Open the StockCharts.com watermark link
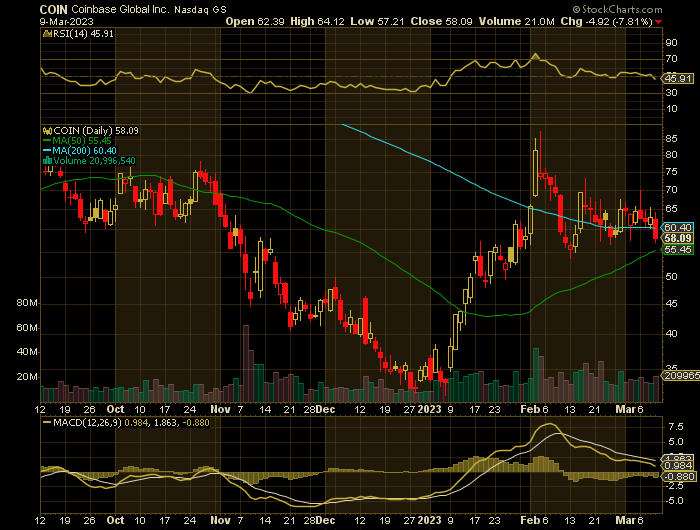The image size is (700, 530). [617, 9]
